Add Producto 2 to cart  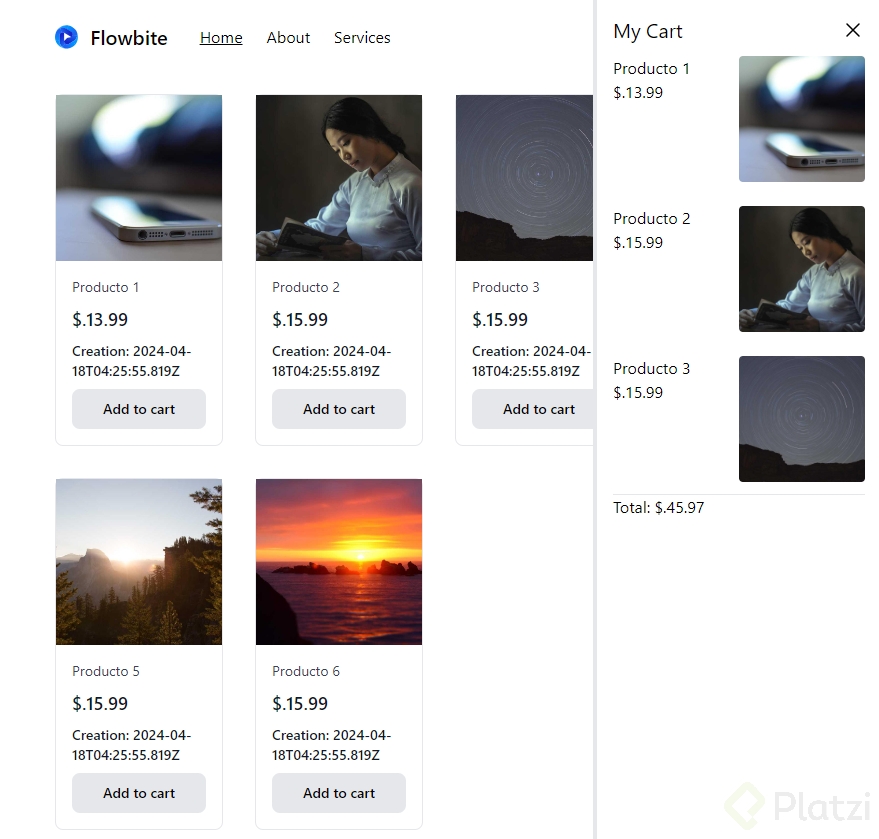339,409
